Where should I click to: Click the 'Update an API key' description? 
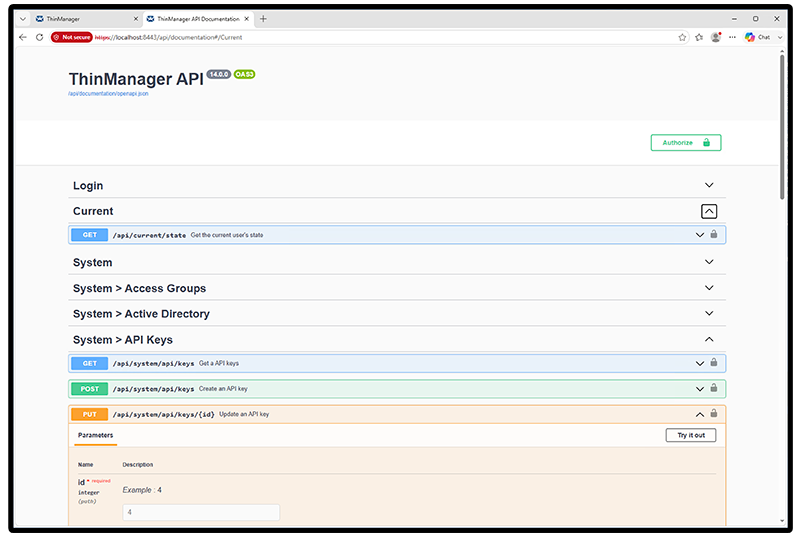pyautogui.click(x=244, y=414)
